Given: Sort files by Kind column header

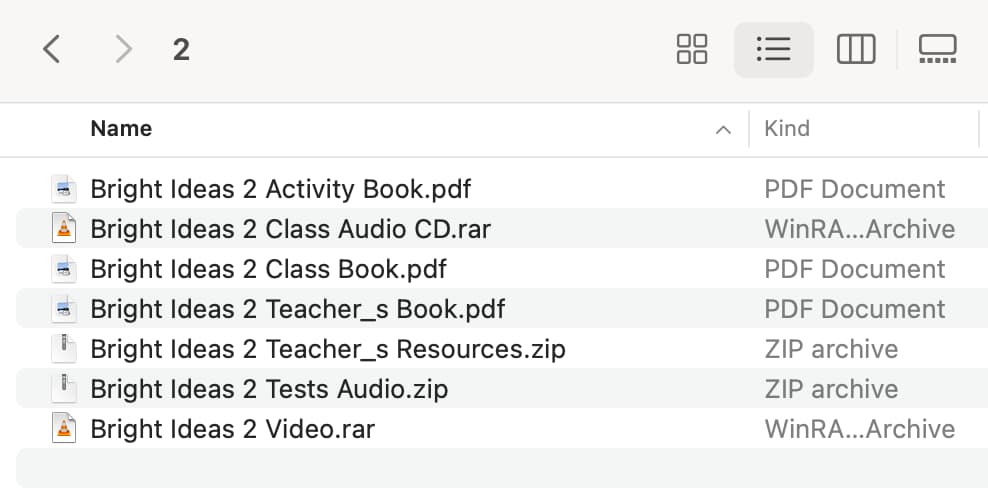Looking at the screenshot, I should click(787, 129).
